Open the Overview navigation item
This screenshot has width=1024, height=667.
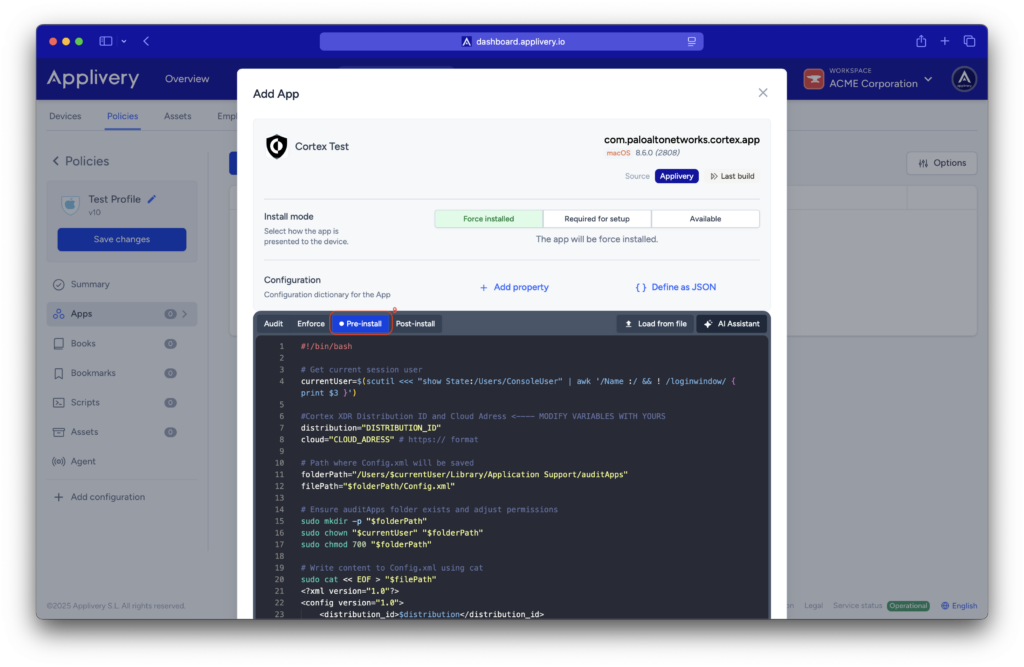187,79
